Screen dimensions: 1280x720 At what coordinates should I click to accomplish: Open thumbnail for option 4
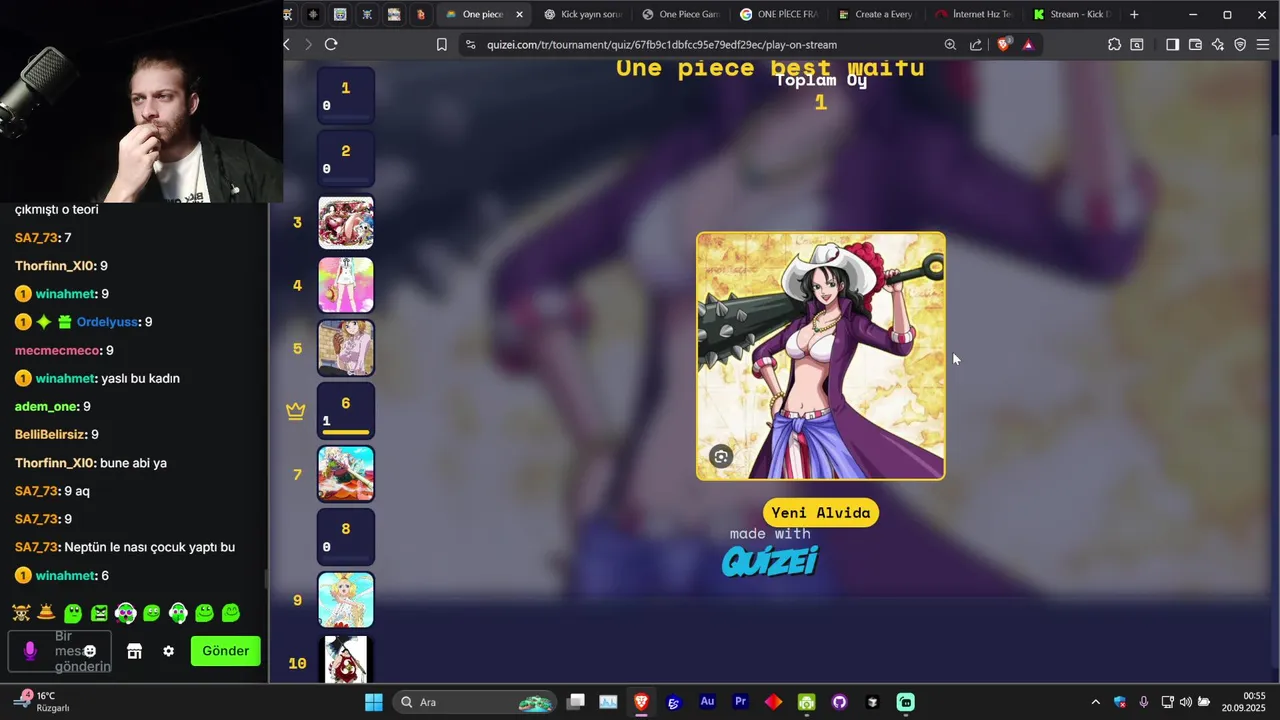tap(346, 285)
